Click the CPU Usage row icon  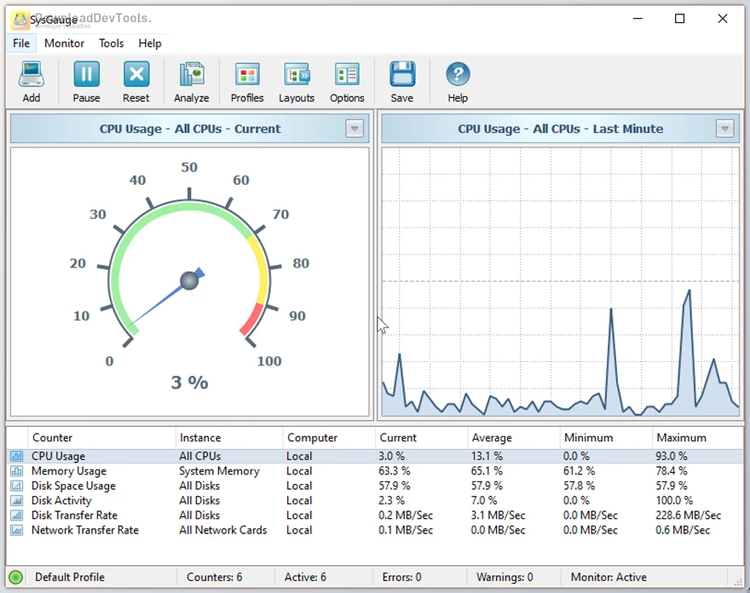pos(17,456)
